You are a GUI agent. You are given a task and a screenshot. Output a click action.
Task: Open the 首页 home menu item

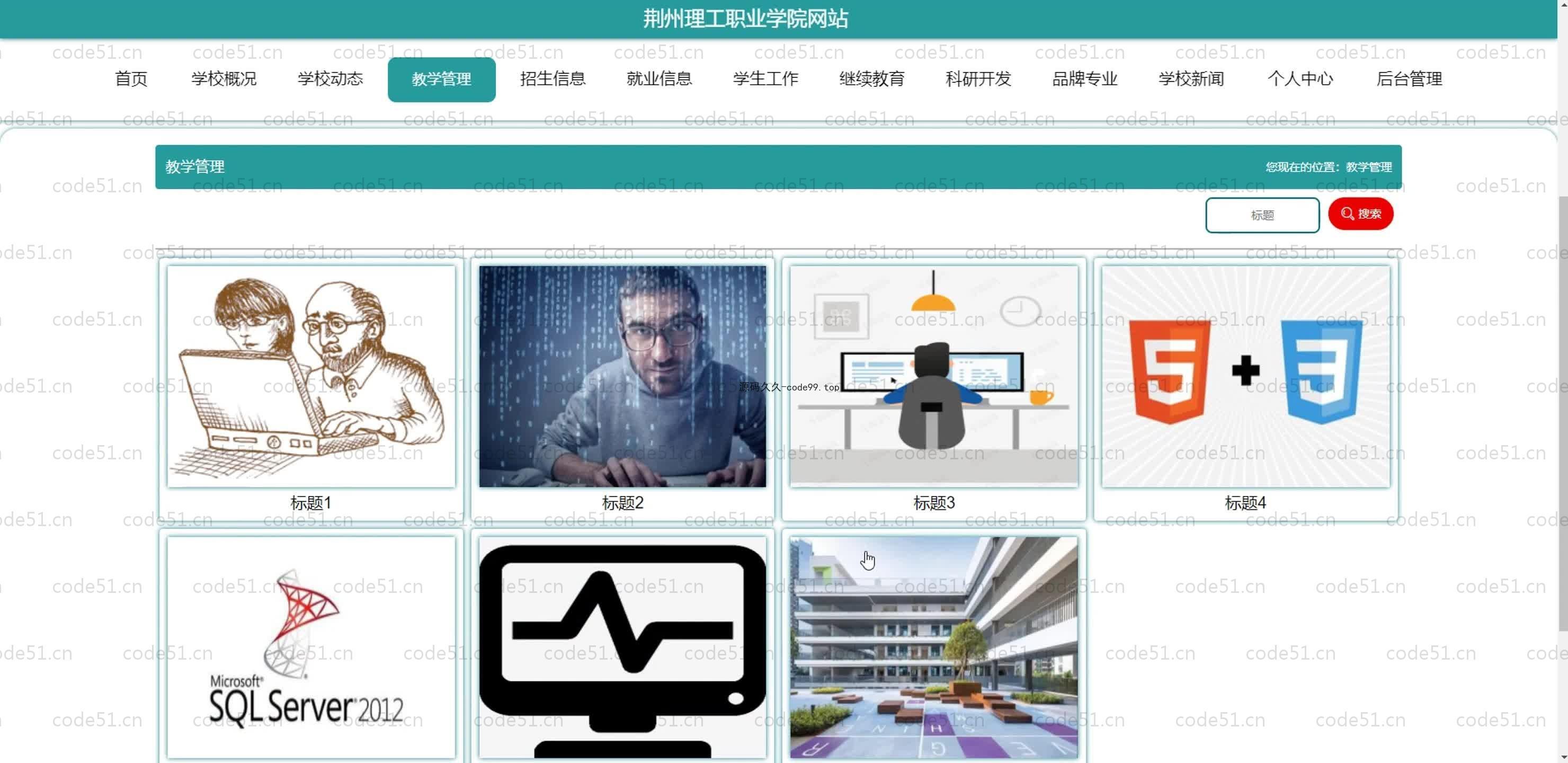[131, 79]
